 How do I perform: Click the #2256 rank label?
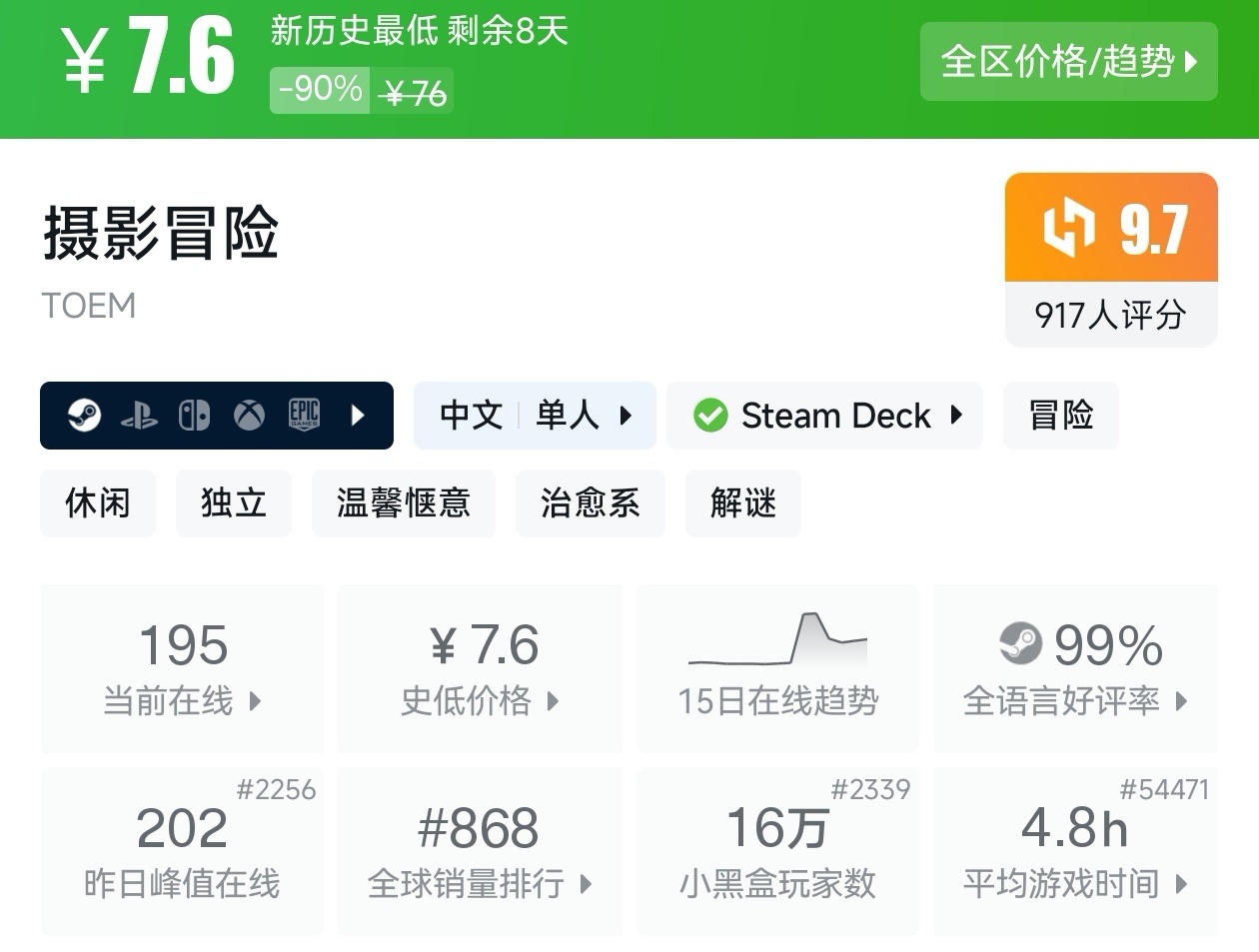click(276, 790)
